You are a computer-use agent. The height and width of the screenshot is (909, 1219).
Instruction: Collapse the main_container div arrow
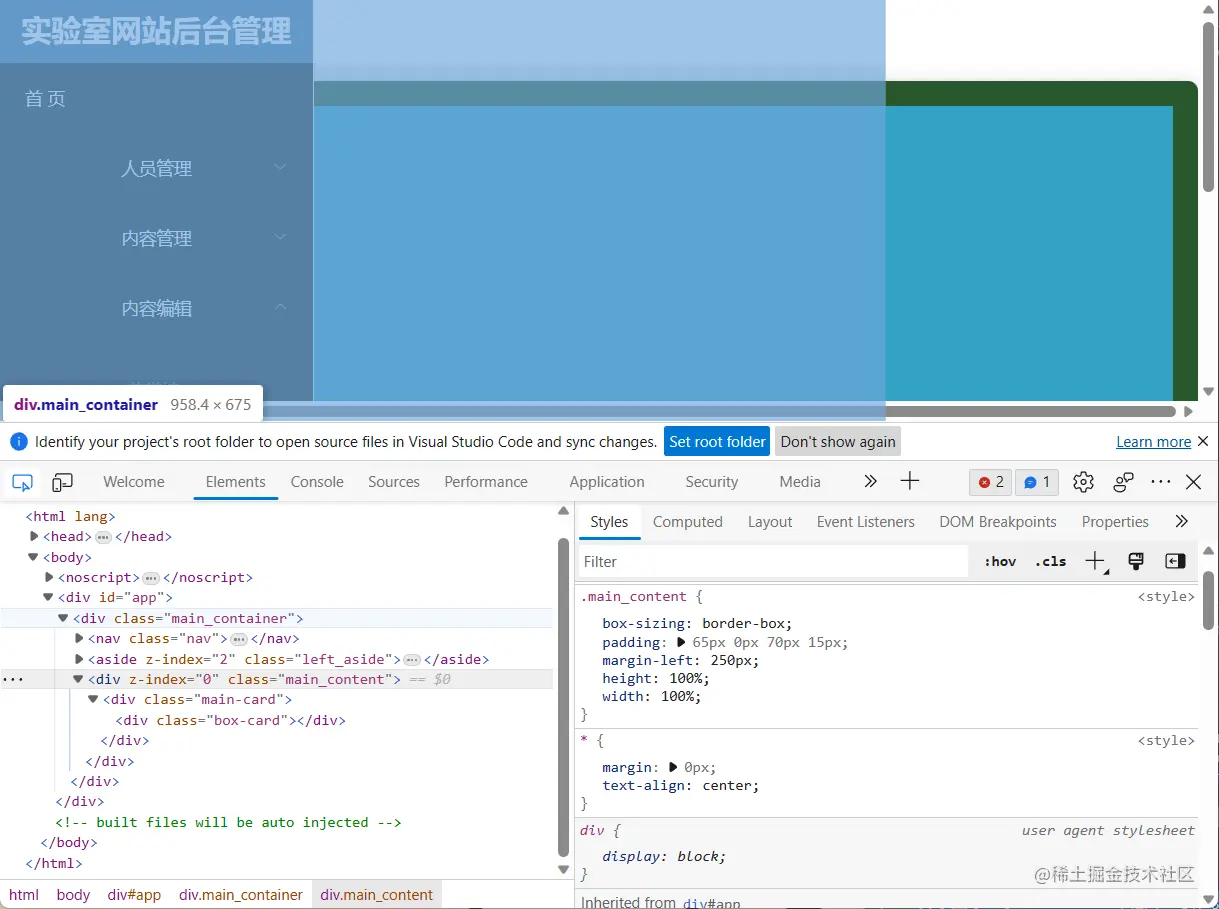[64, 619]
